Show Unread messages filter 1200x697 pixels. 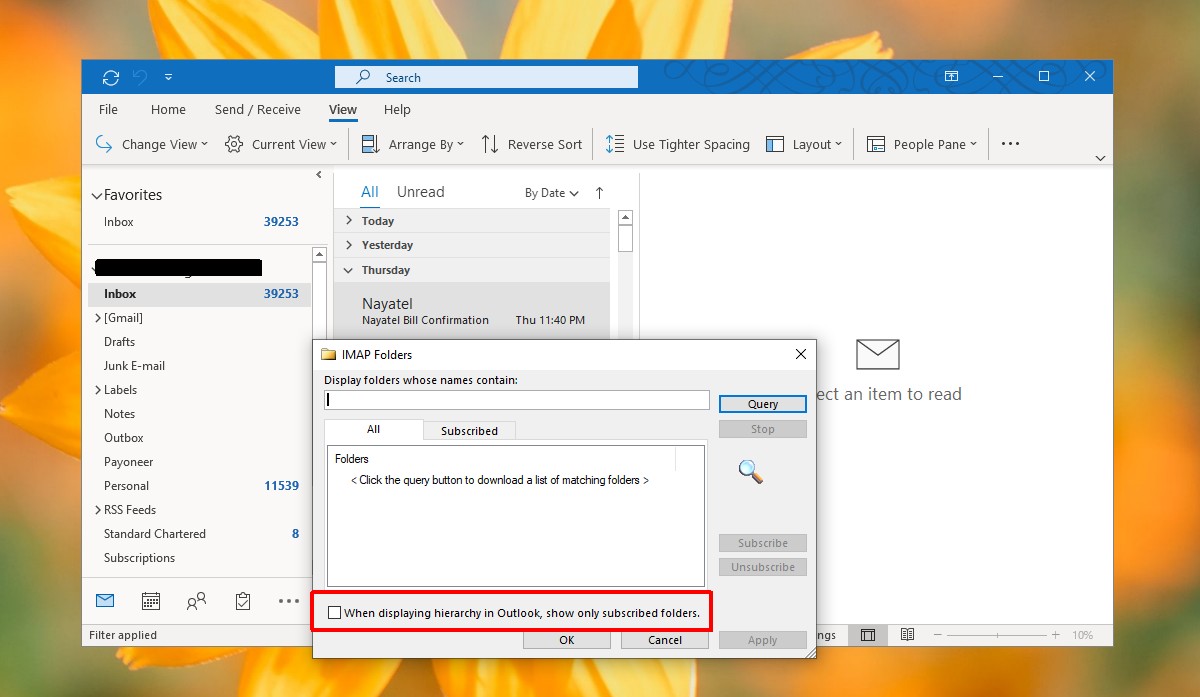[x=420, y=192]
